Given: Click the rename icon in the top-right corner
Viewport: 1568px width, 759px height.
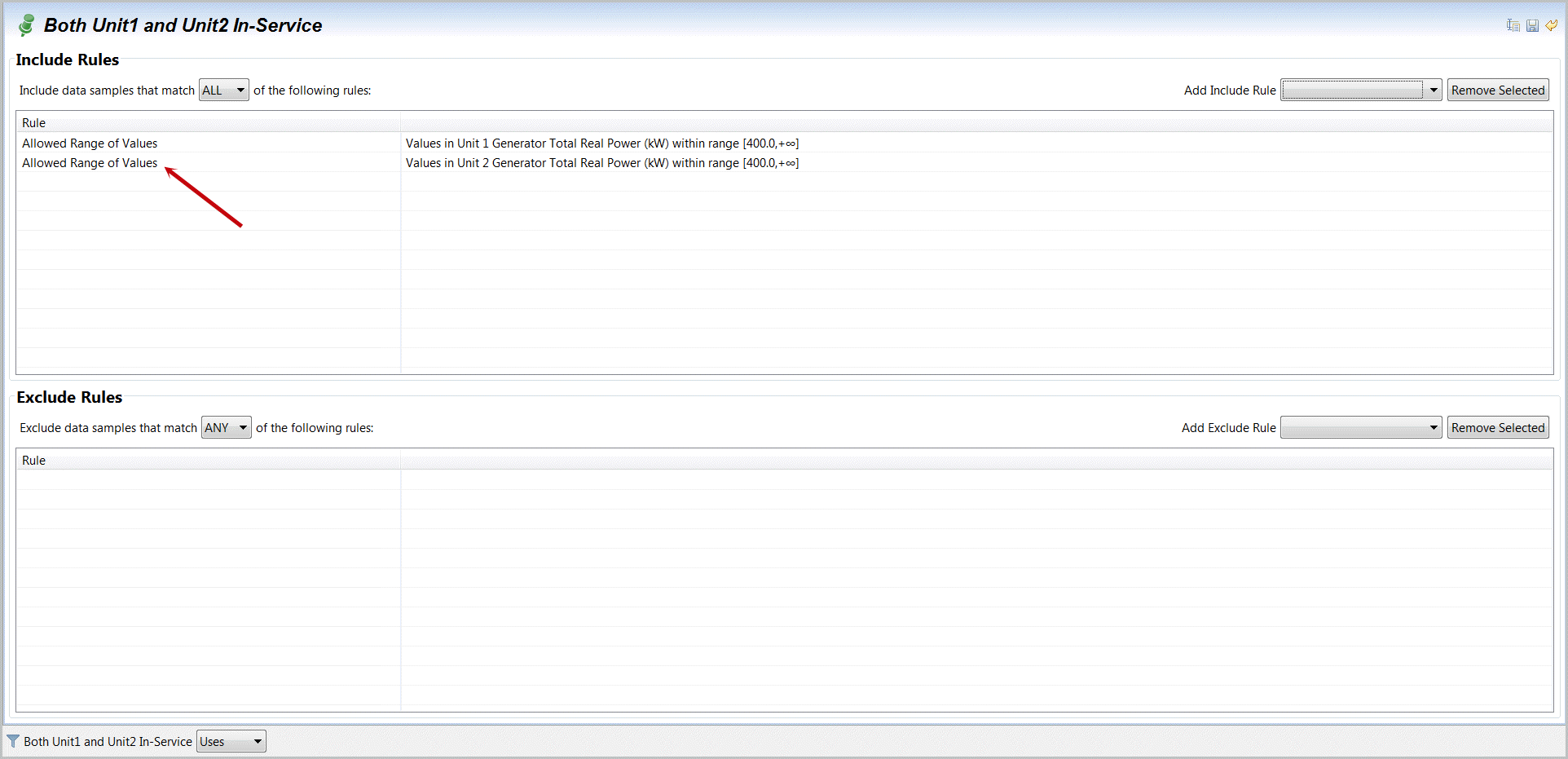Looking at the screenshot, I should [x=1513, y=25].
